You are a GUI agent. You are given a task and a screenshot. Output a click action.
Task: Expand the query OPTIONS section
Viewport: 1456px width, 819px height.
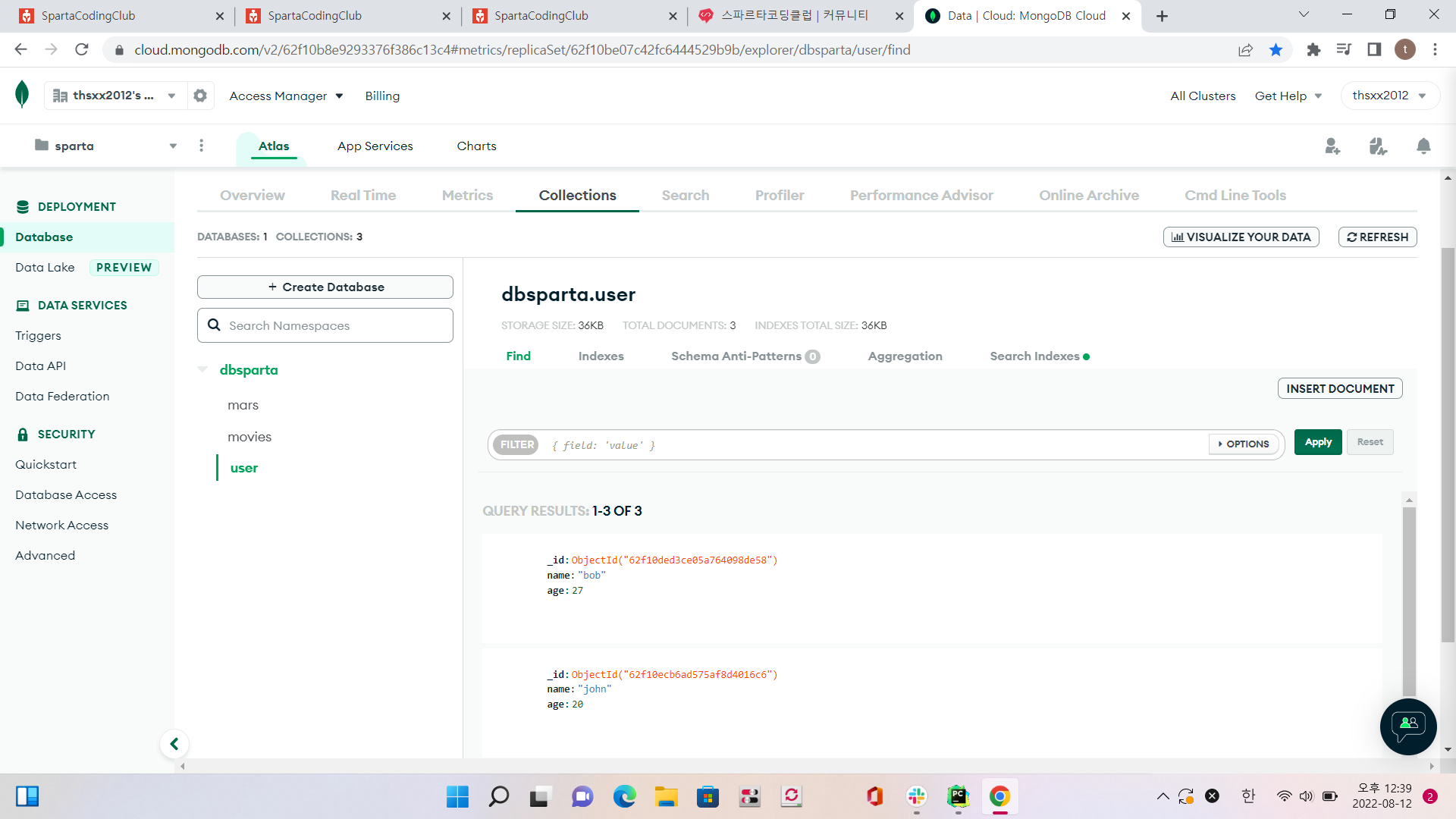pos(1244,444)
